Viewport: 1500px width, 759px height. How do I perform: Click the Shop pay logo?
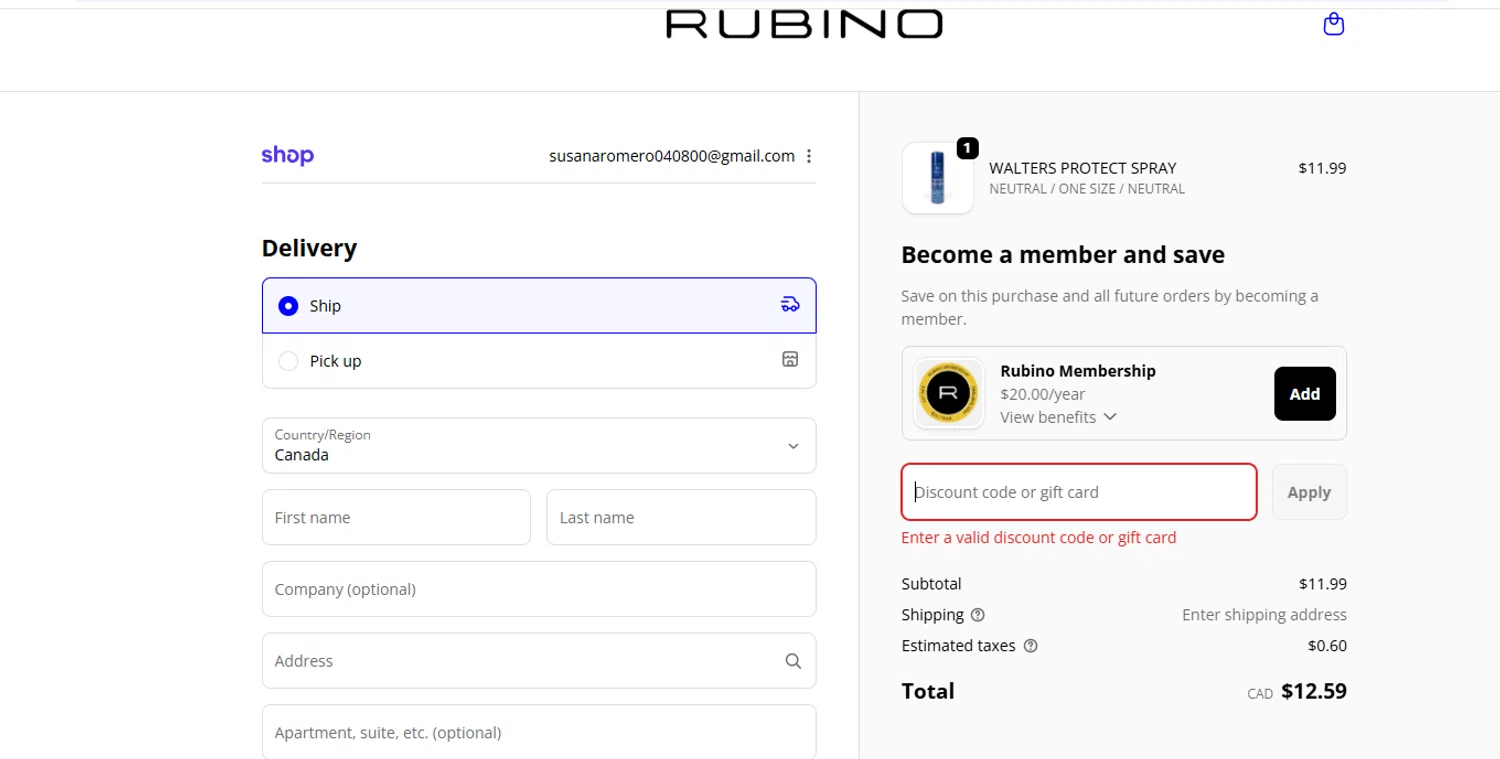click(x=288, y=155)
